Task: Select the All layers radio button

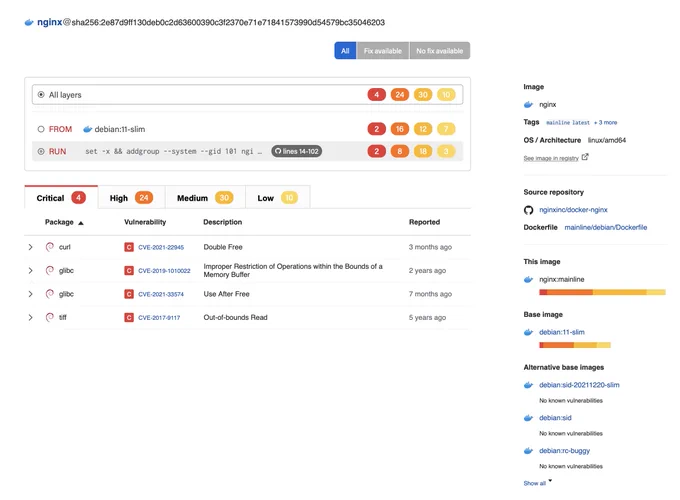Action: click(41, 95)
